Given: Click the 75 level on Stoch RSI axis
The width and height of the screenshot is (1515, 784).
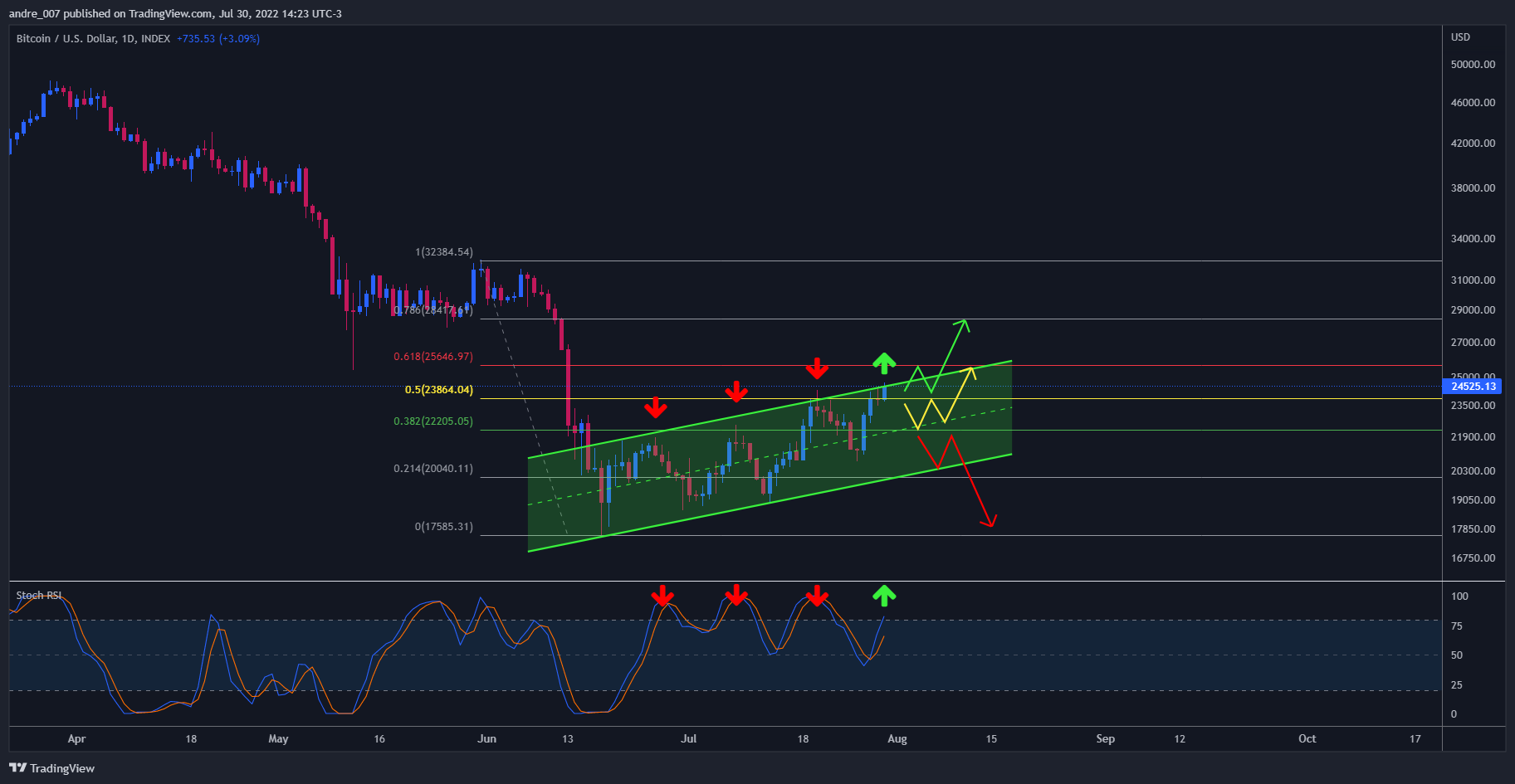Looking at the screenshot, I should [1457, 626].
